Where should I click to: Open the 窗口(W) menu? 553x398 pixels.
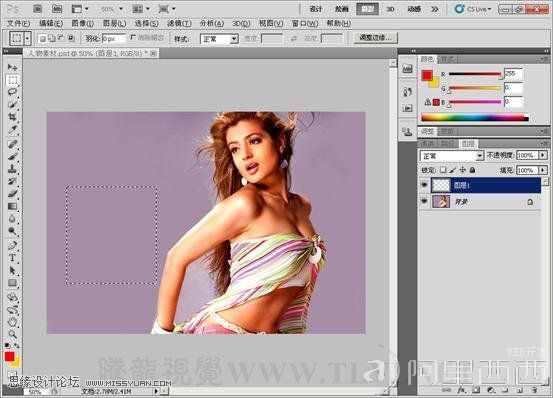[305, 23]
